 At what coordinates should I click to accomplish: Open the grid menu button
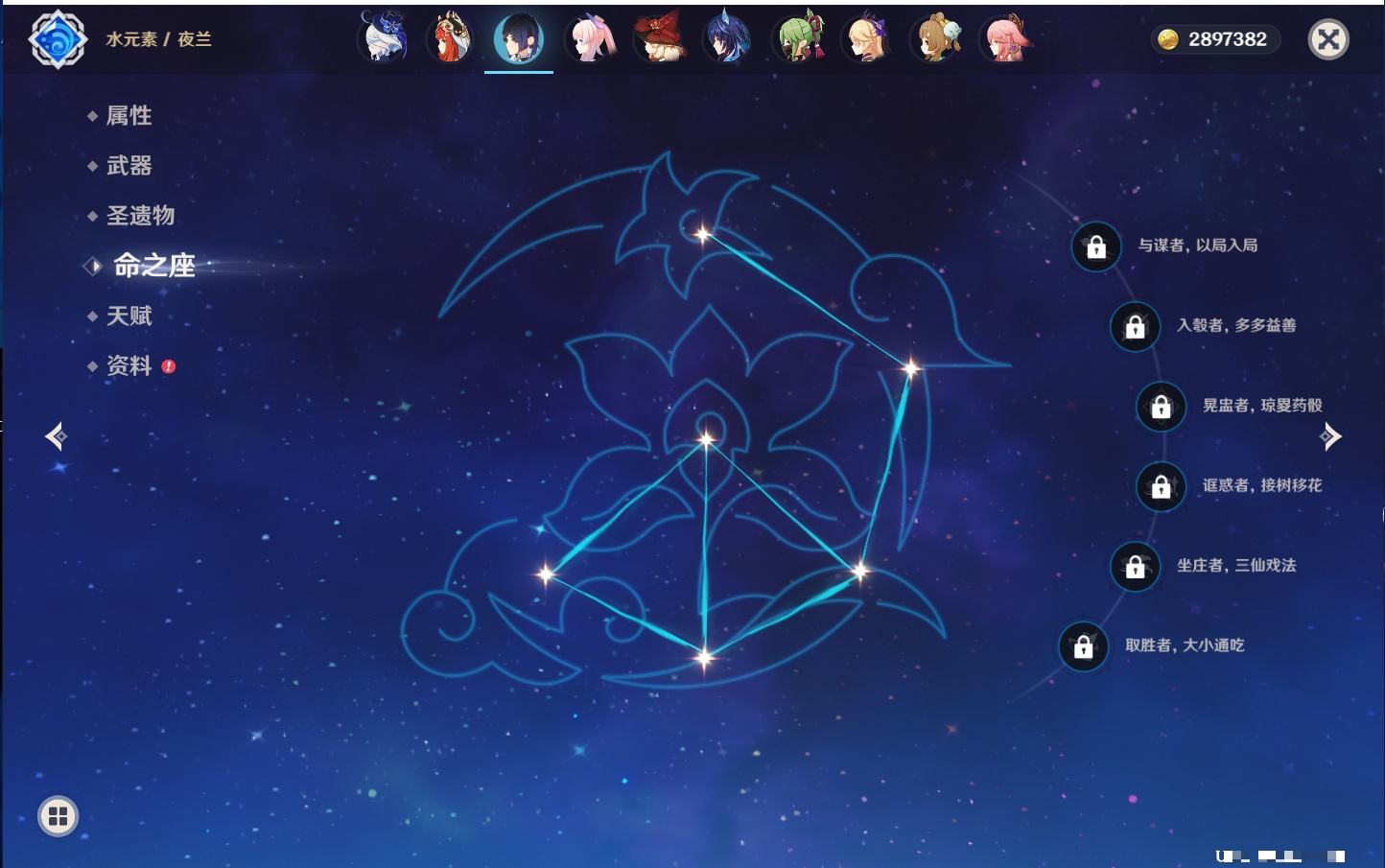58,816
